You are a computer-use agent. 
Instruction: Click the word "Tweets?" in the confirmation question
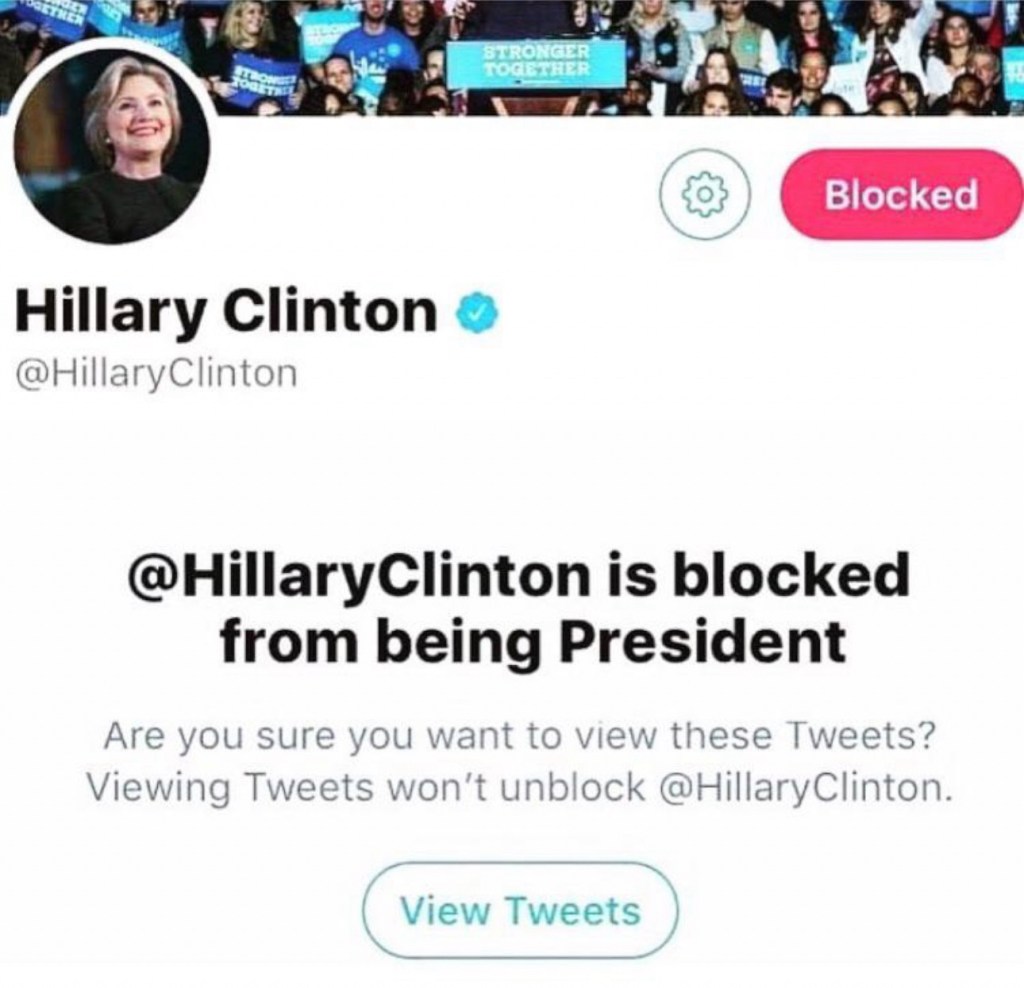point(862,735)
